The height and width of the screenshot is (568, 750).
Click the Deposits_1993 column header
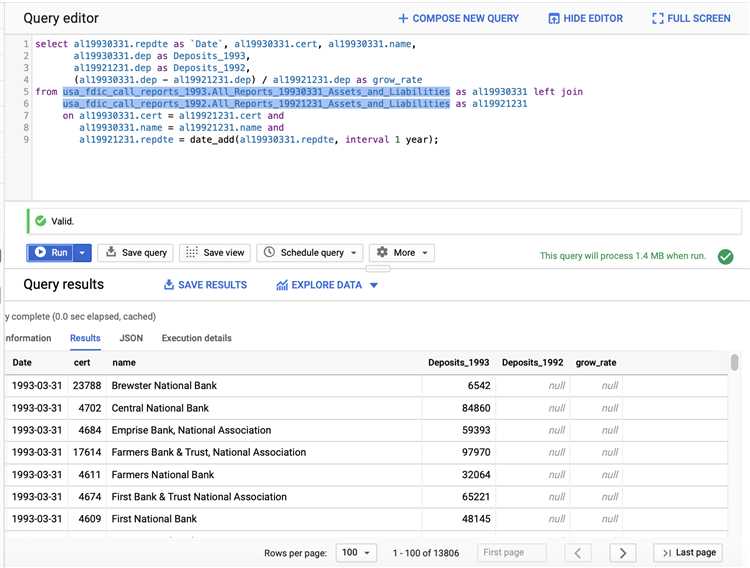(459, 362)
